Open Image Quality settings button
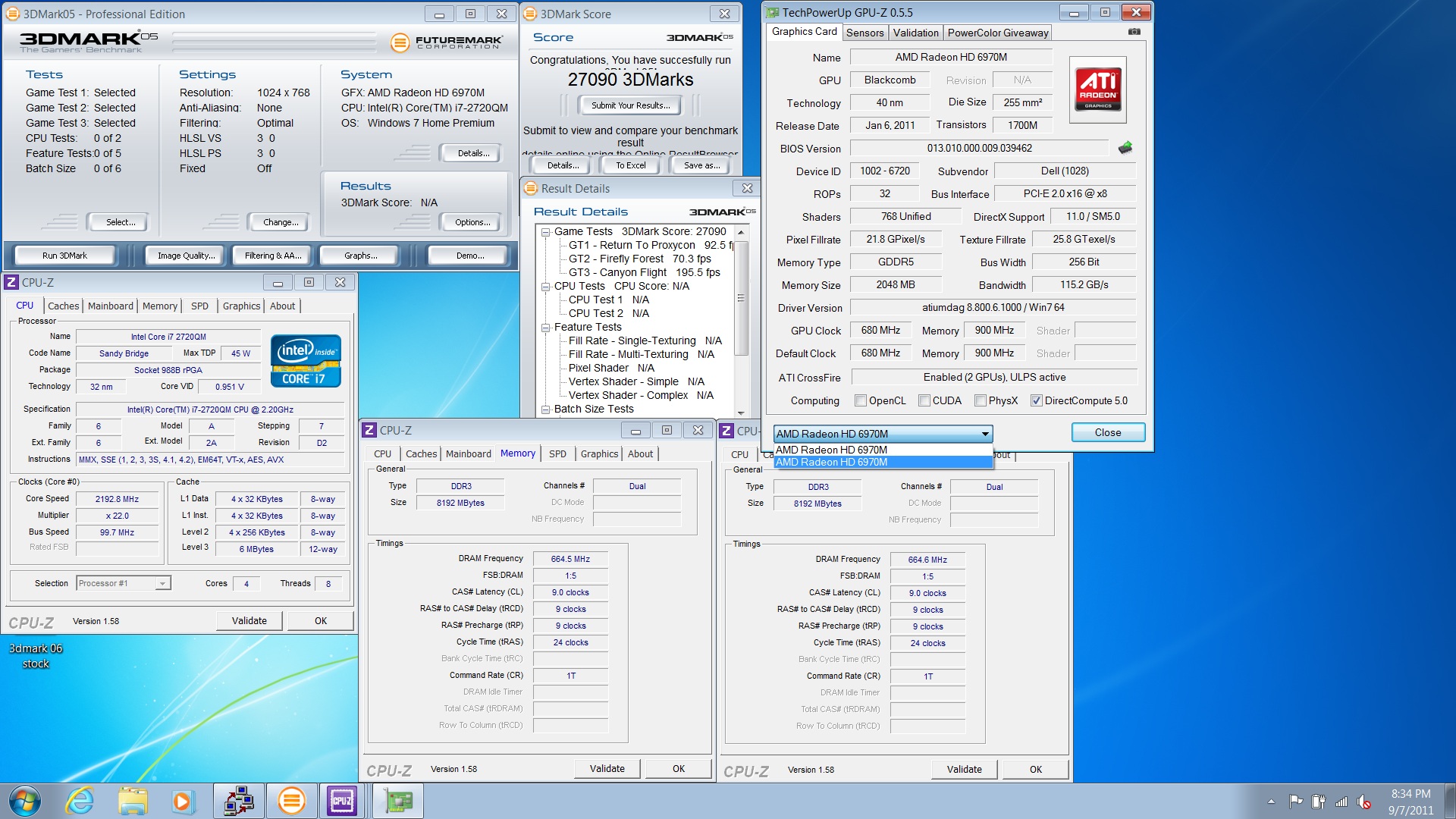This screenshot has width=1456, height=819. click(186, 256)
